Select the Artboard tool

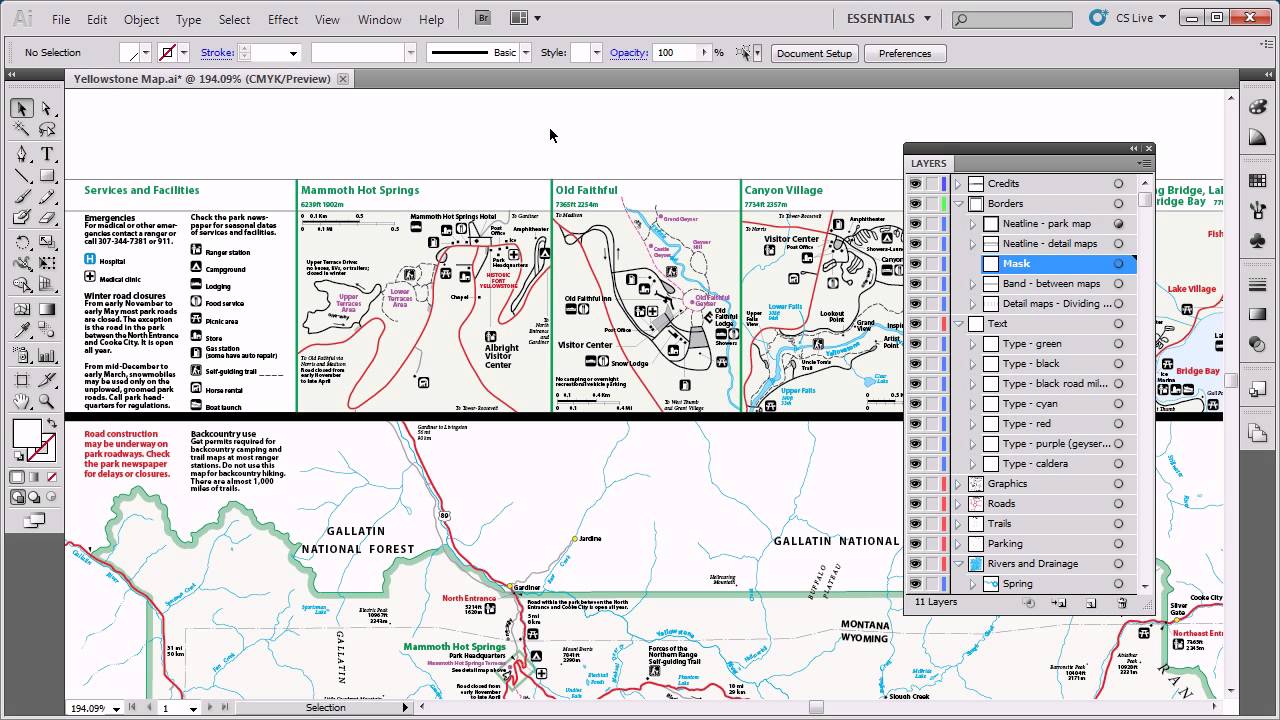coord(22,380)
